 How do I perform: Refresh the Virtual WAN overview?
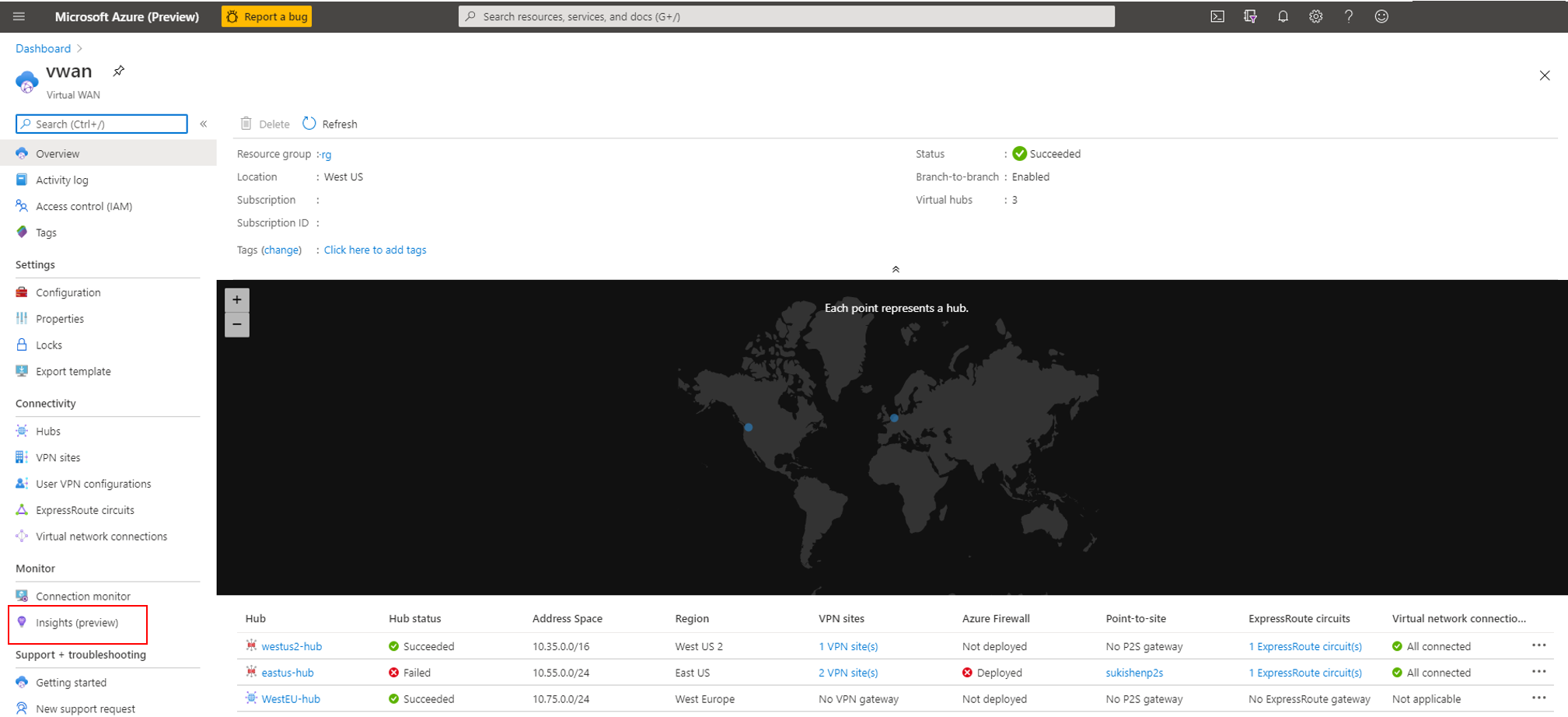330,124
